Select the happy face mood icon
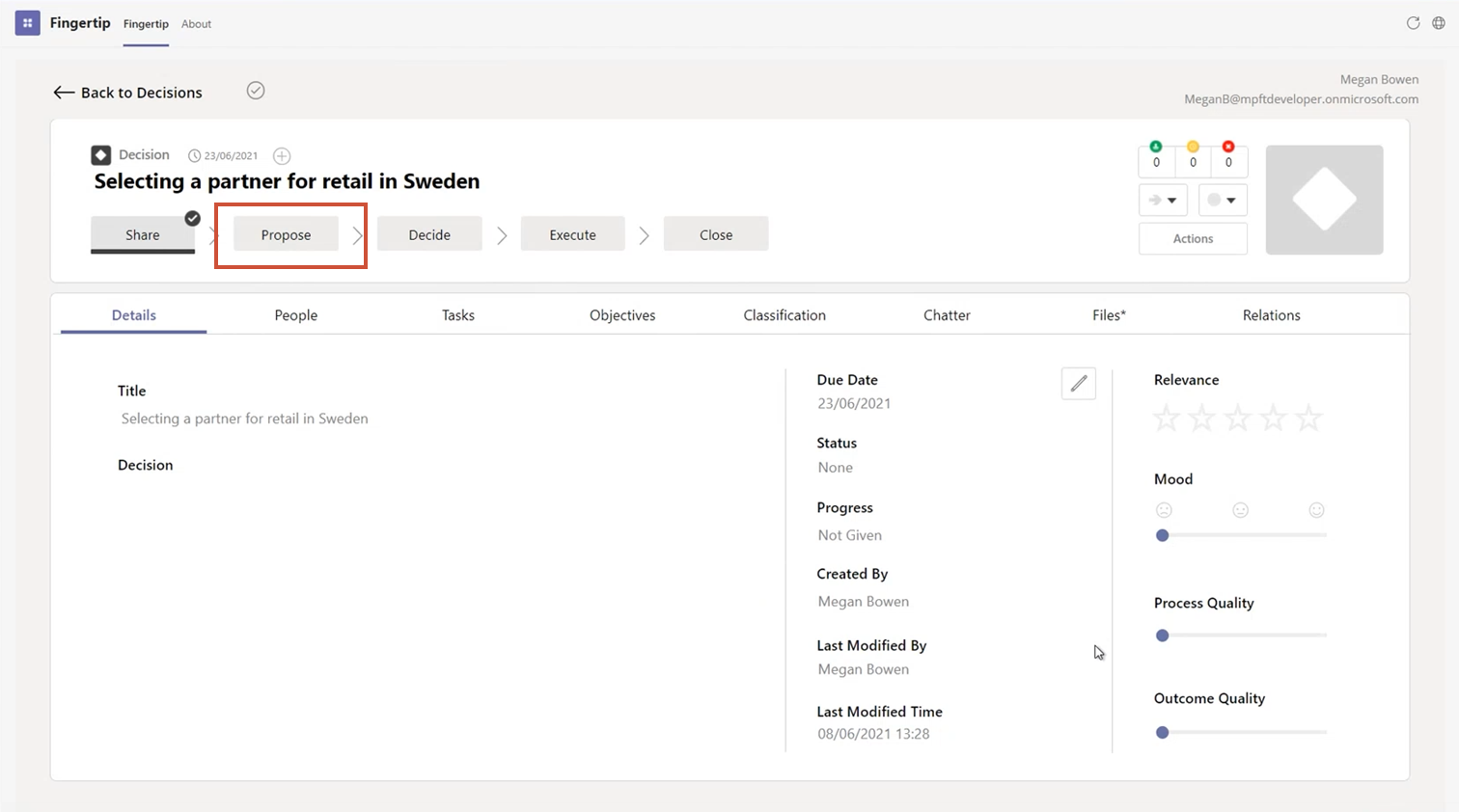Screen dimensions: 1459x812 pos(1316,510)
